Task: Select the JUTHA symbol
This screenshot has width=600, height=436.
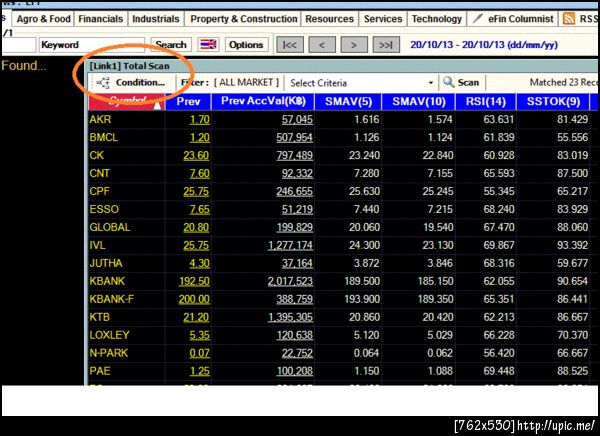Action: [106, 263]
